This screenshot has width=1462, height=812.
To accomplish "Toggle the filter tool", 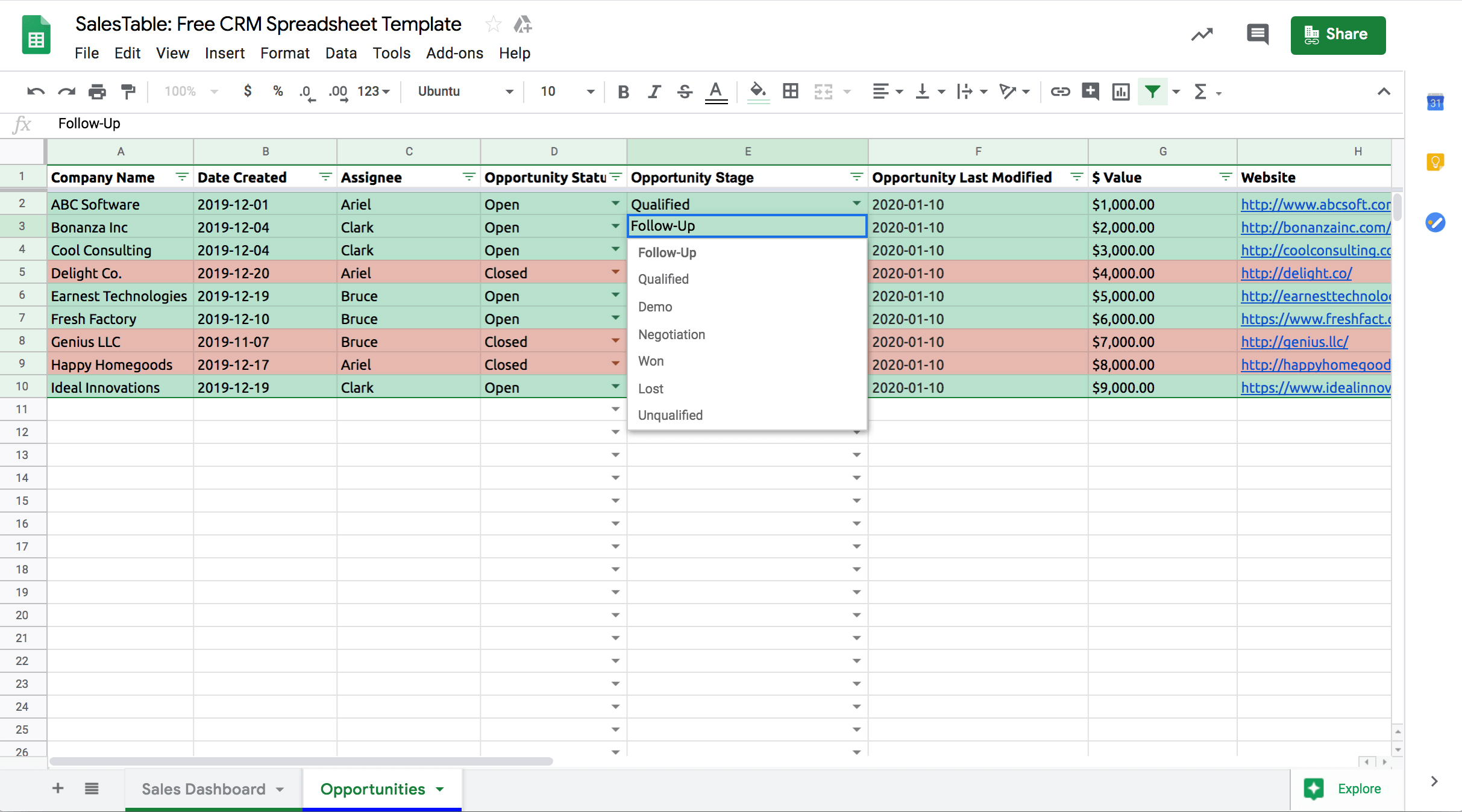I will pos(1152,92).
